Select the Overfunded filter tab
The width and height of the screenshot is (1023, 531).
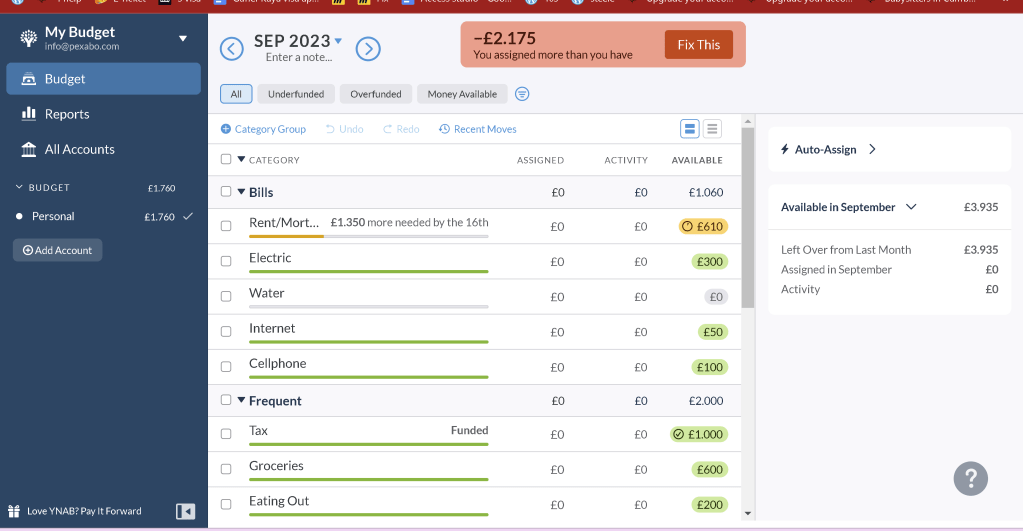coord(376,94)
